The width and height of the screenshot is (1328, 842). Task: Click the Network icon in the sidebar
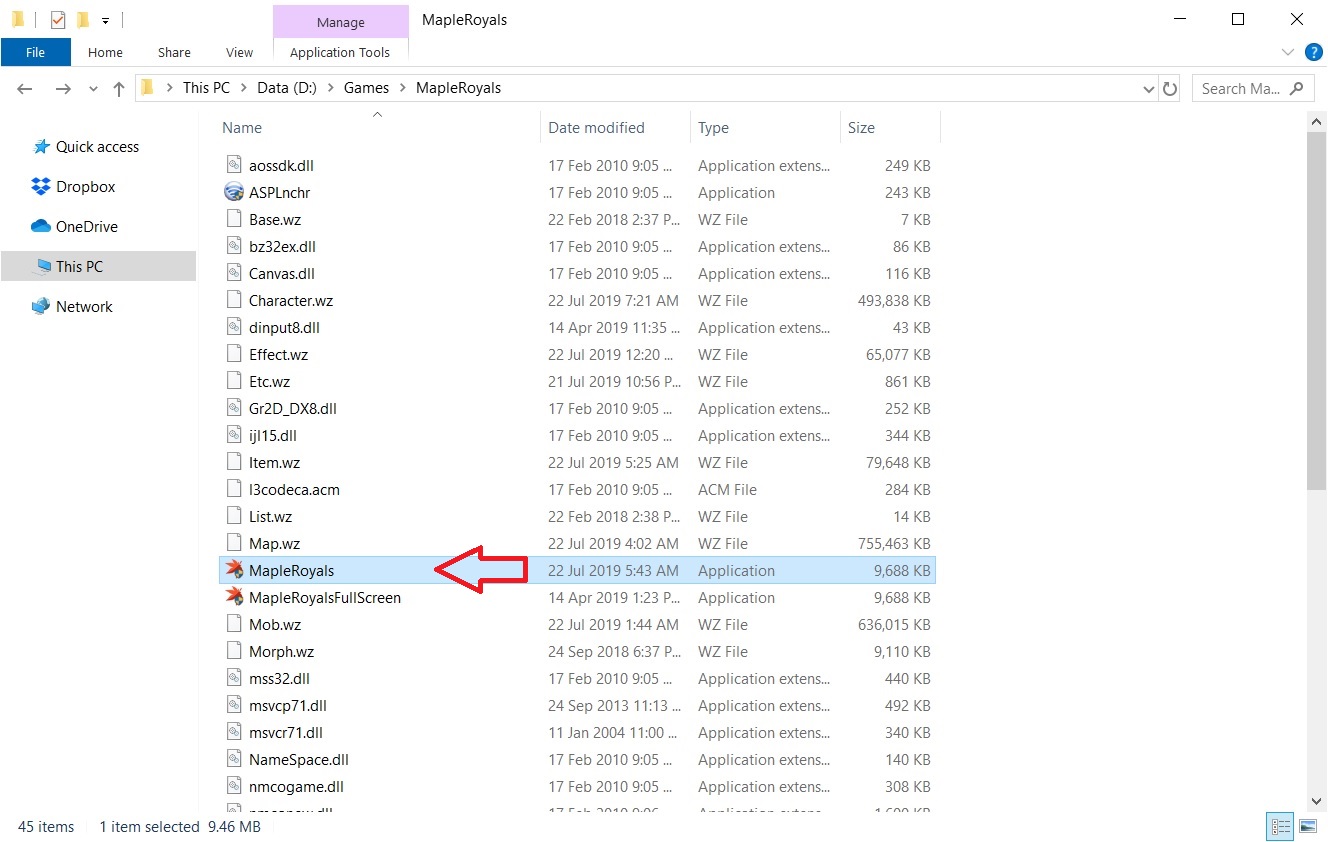(x=41, y=307)
